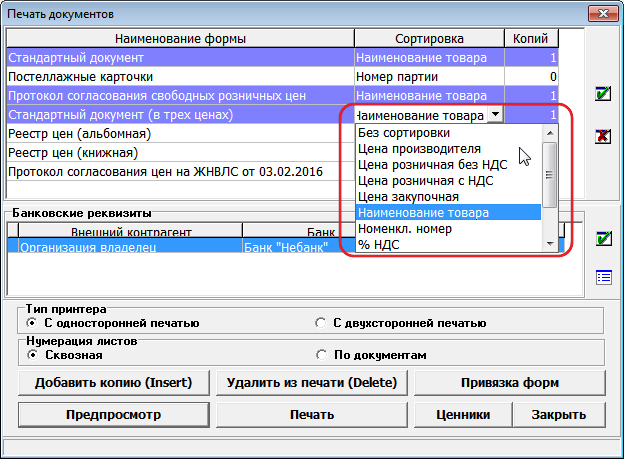The height and width of the screenshot is (460, 624).
Task: Click the red cross icon beside forms list
Action: pos(602,136)
